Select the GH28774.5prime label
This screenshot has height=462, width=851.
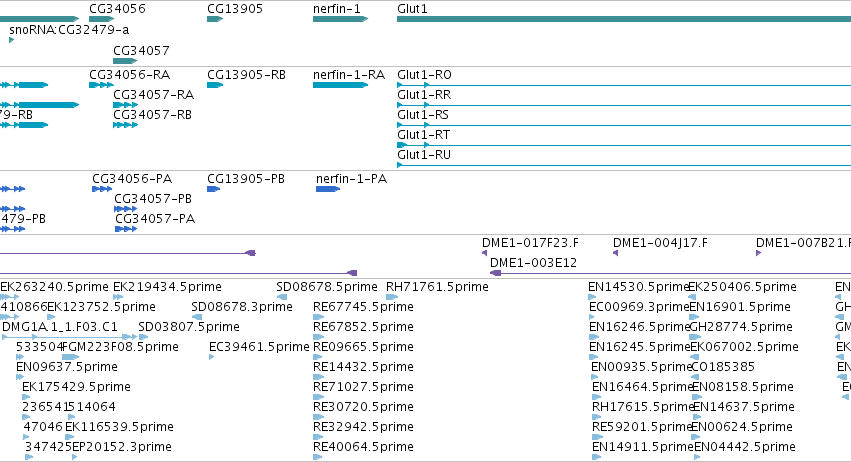(x=741, y=327)
